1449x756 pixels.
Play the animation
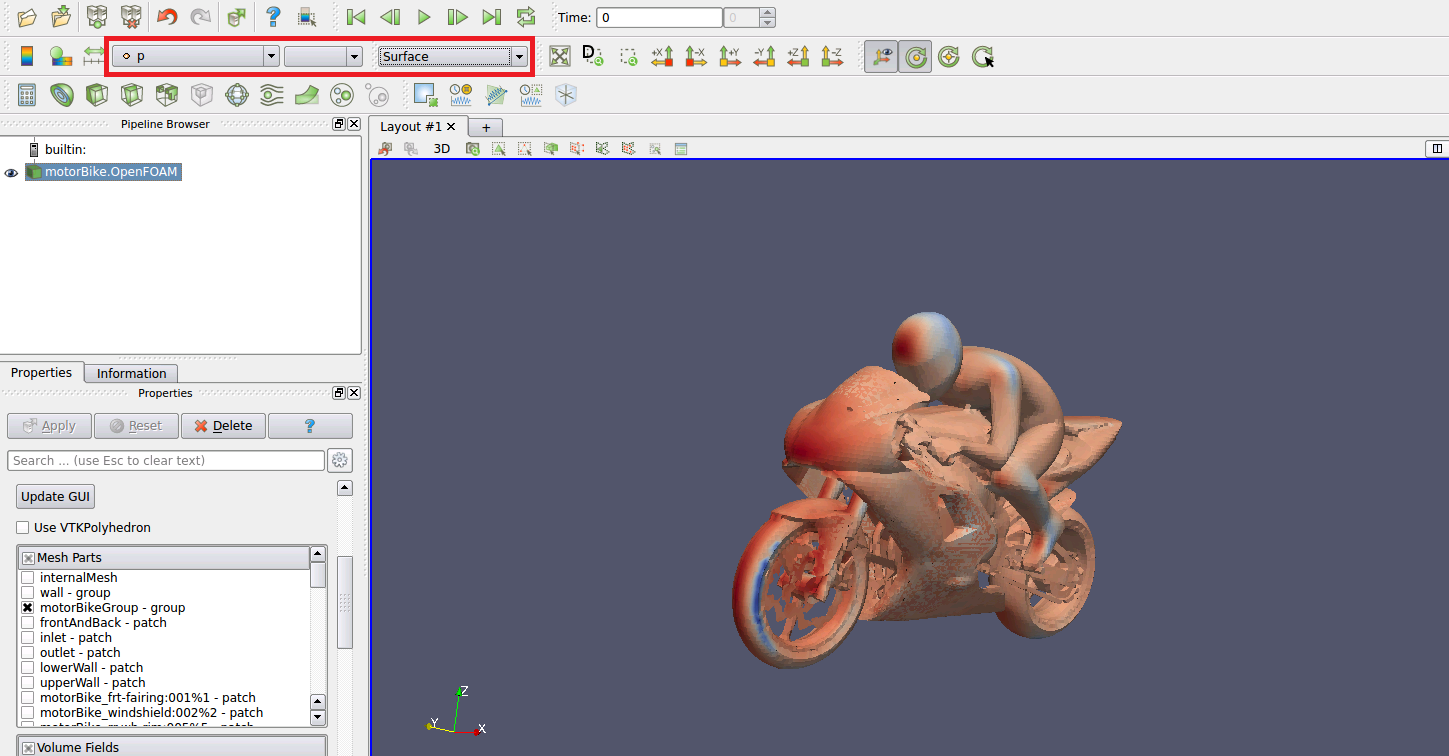(424, 17)
